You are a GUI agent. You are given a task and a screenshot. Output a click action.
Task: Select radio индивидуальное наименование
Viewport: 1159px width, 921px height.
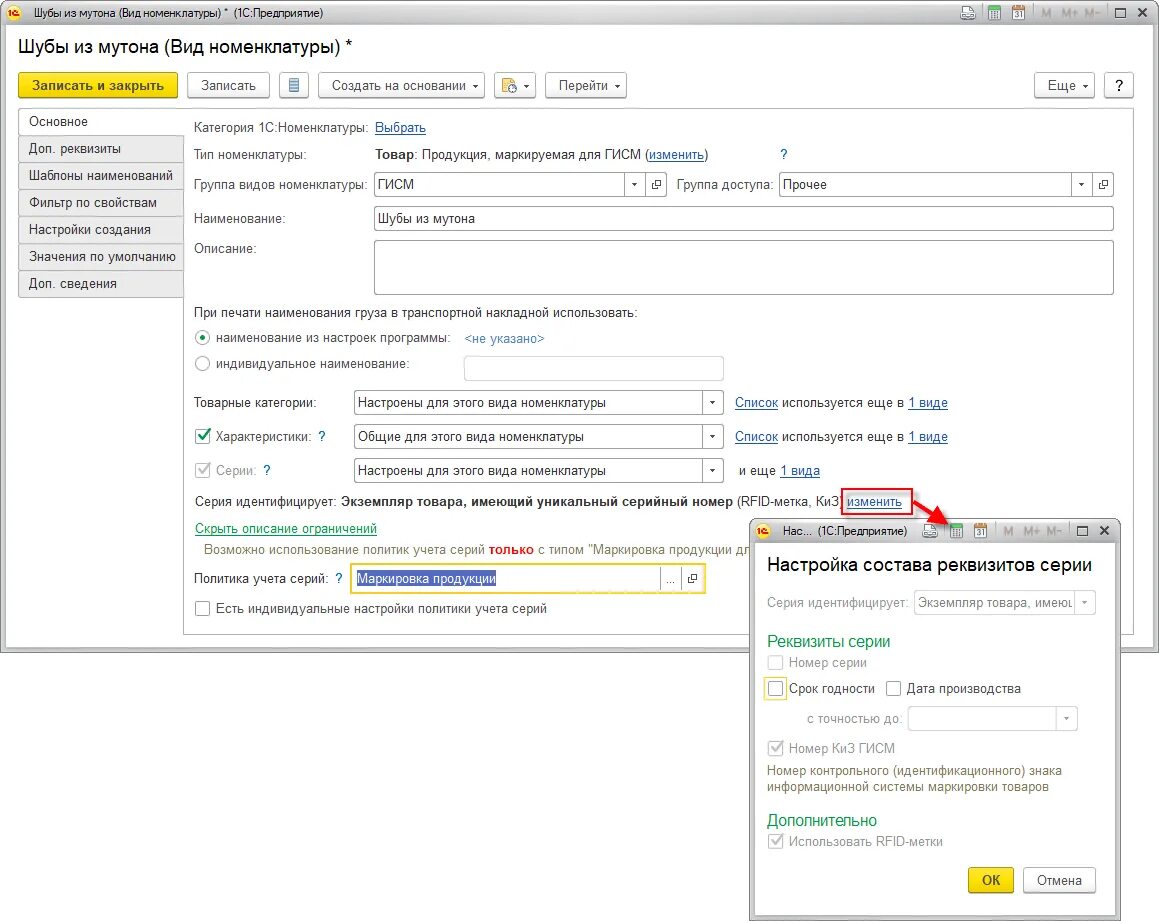coord(202,364)
